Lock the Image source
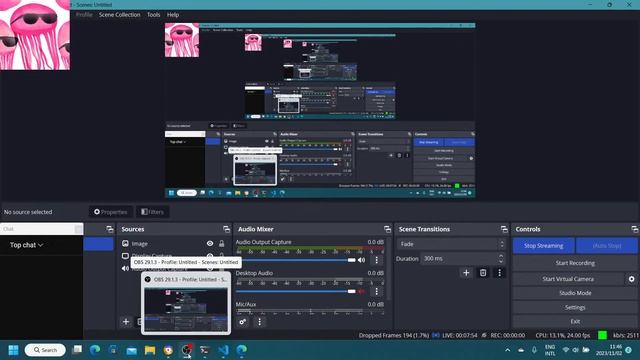 point(222,243)
